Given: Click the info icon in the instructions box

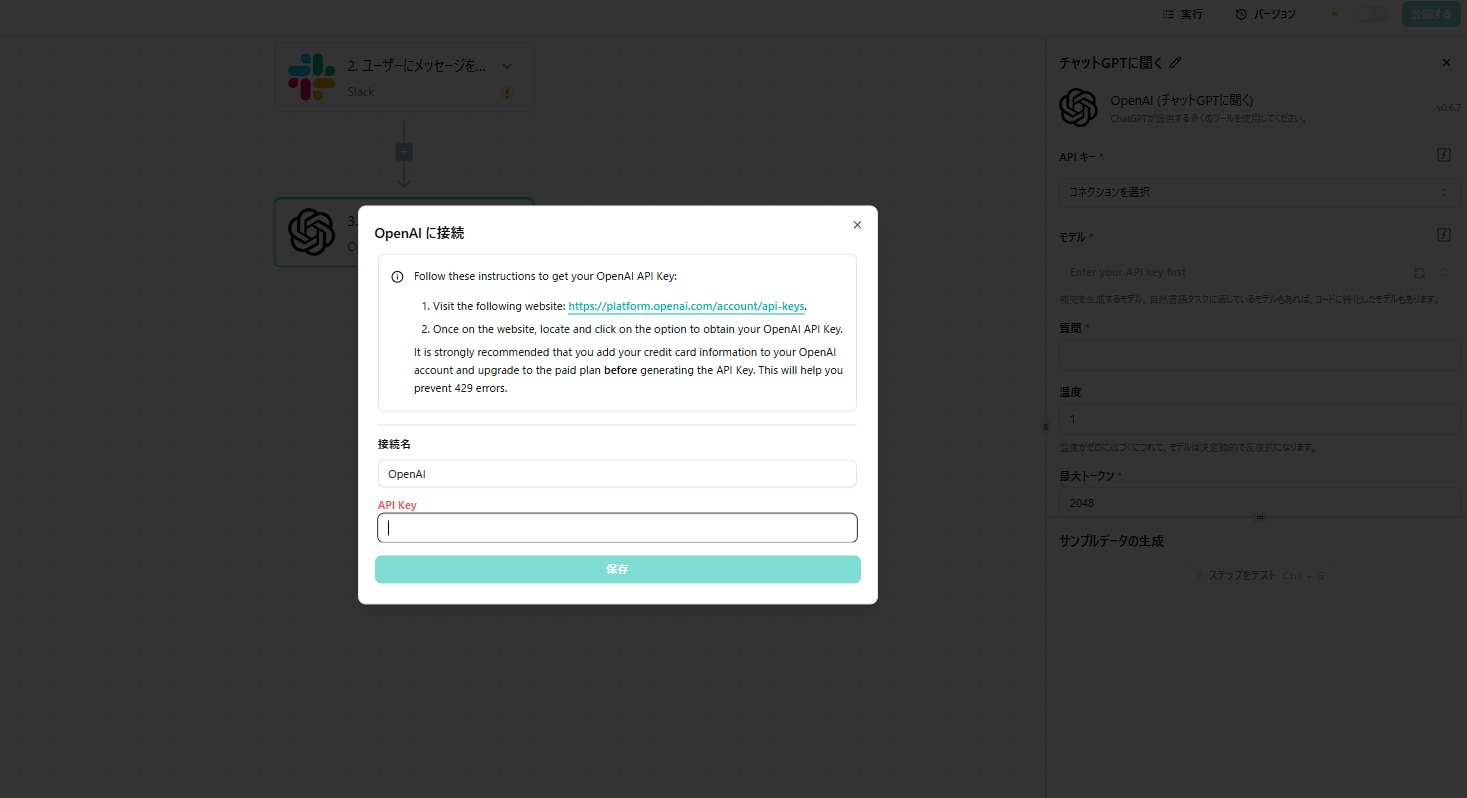Looking at the screenshot, I should pos(397,277).
